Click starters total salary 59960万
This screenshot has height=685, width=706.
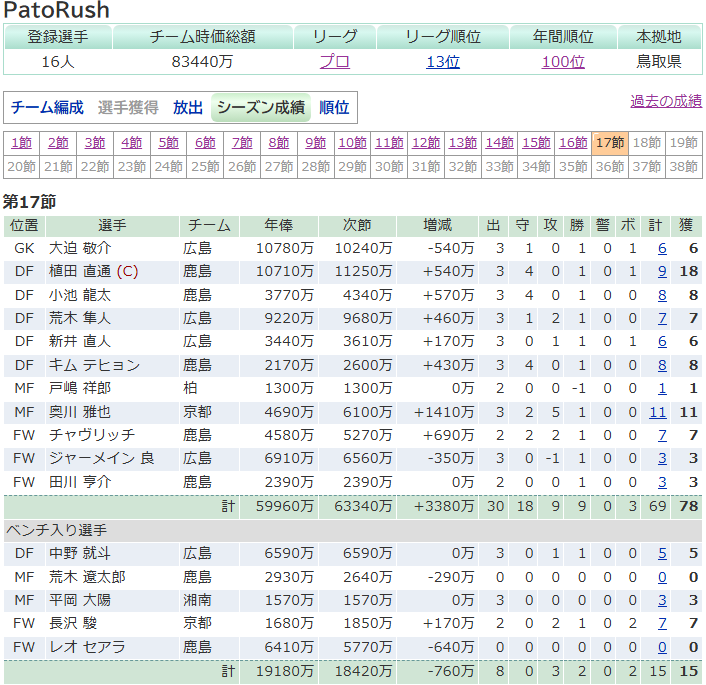coord(285,506)
